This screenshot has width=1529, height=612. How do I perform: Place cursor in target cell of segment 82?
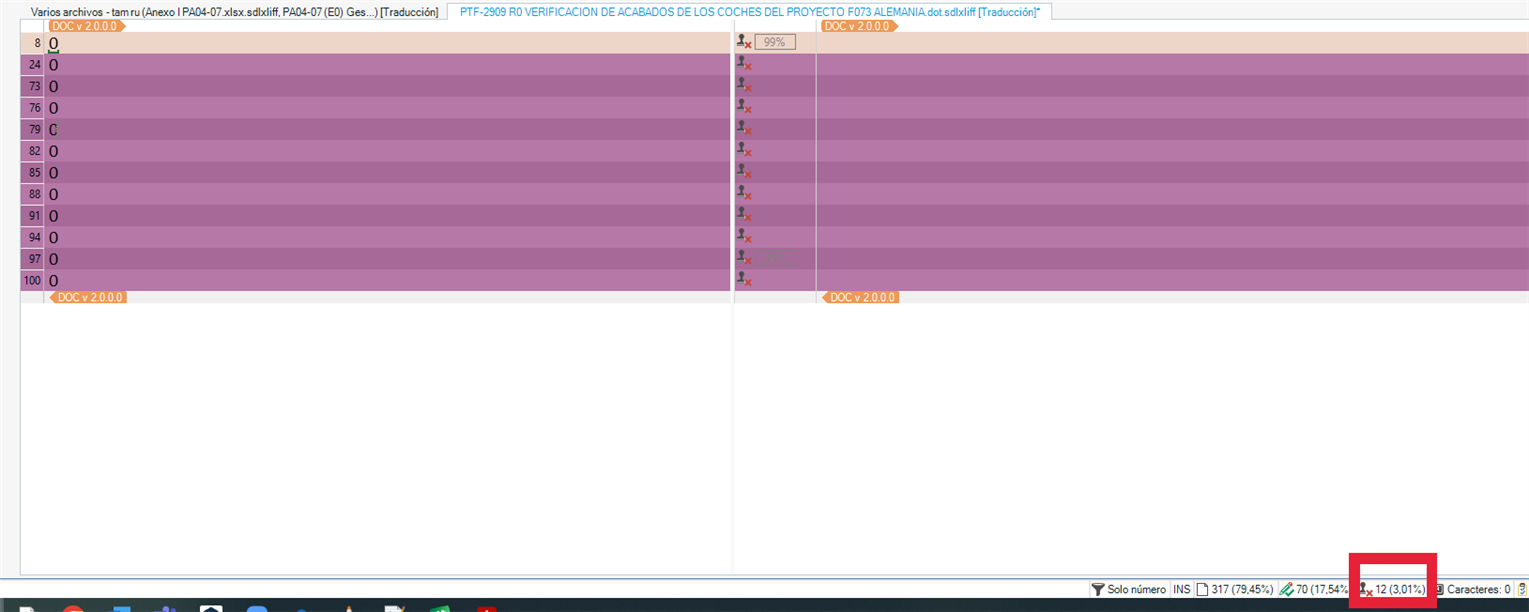click(x=1172, y=151)
